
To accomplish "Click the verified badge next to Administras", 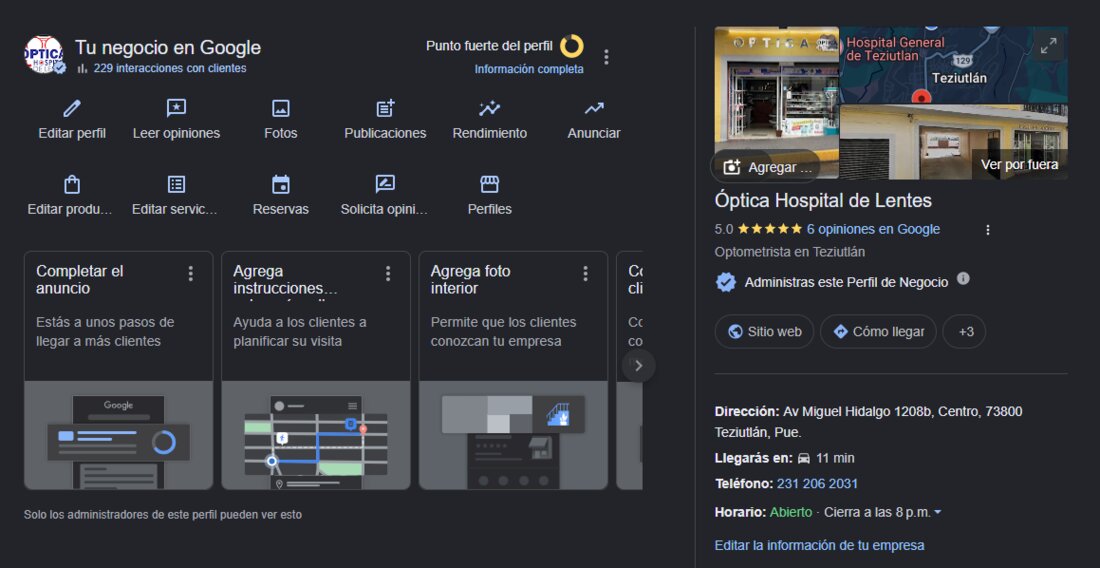I will [x=725, y=283].
